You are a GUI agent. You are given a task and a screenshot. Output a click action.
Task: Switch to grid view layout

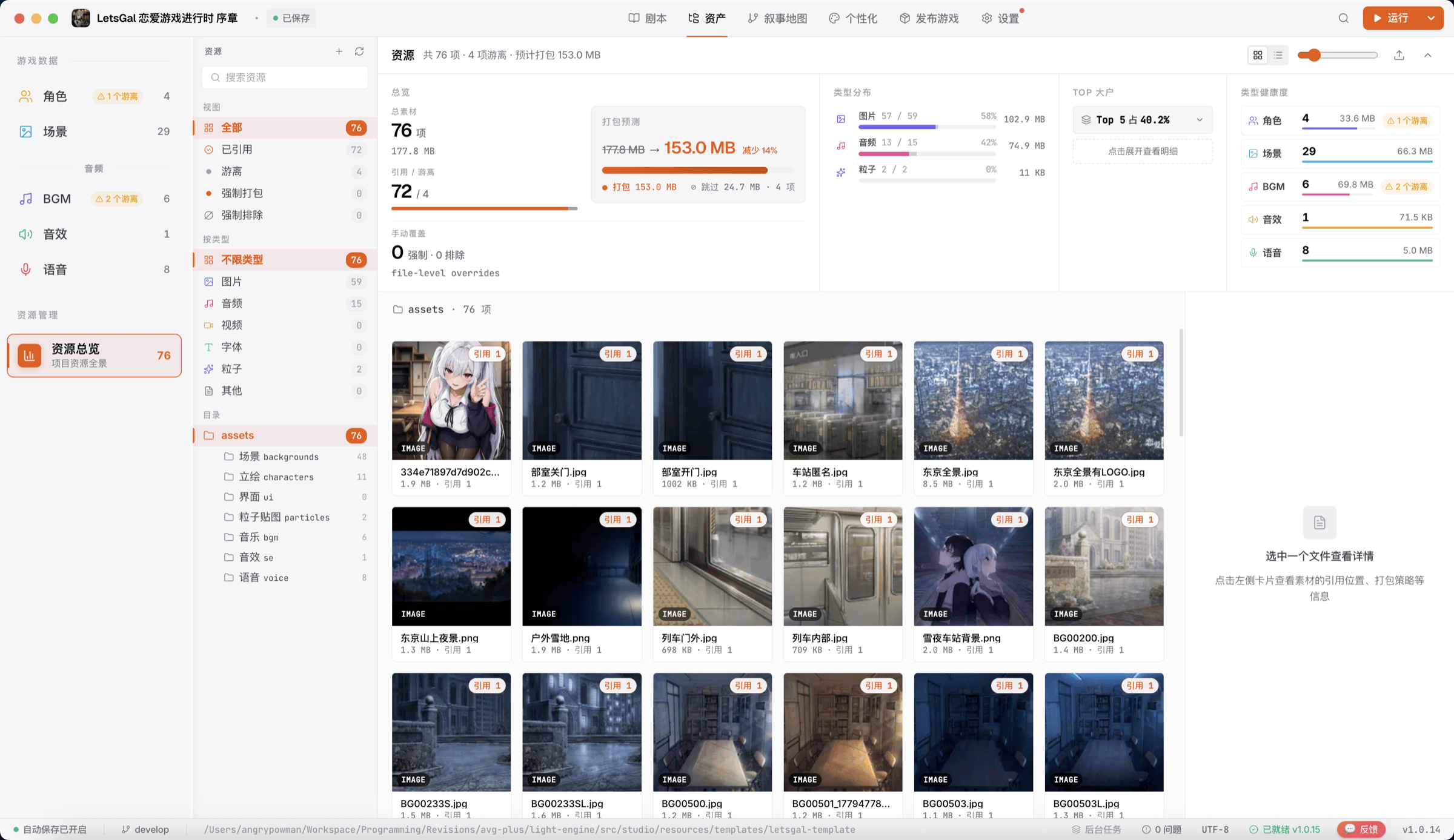[x=1258, y=55]
